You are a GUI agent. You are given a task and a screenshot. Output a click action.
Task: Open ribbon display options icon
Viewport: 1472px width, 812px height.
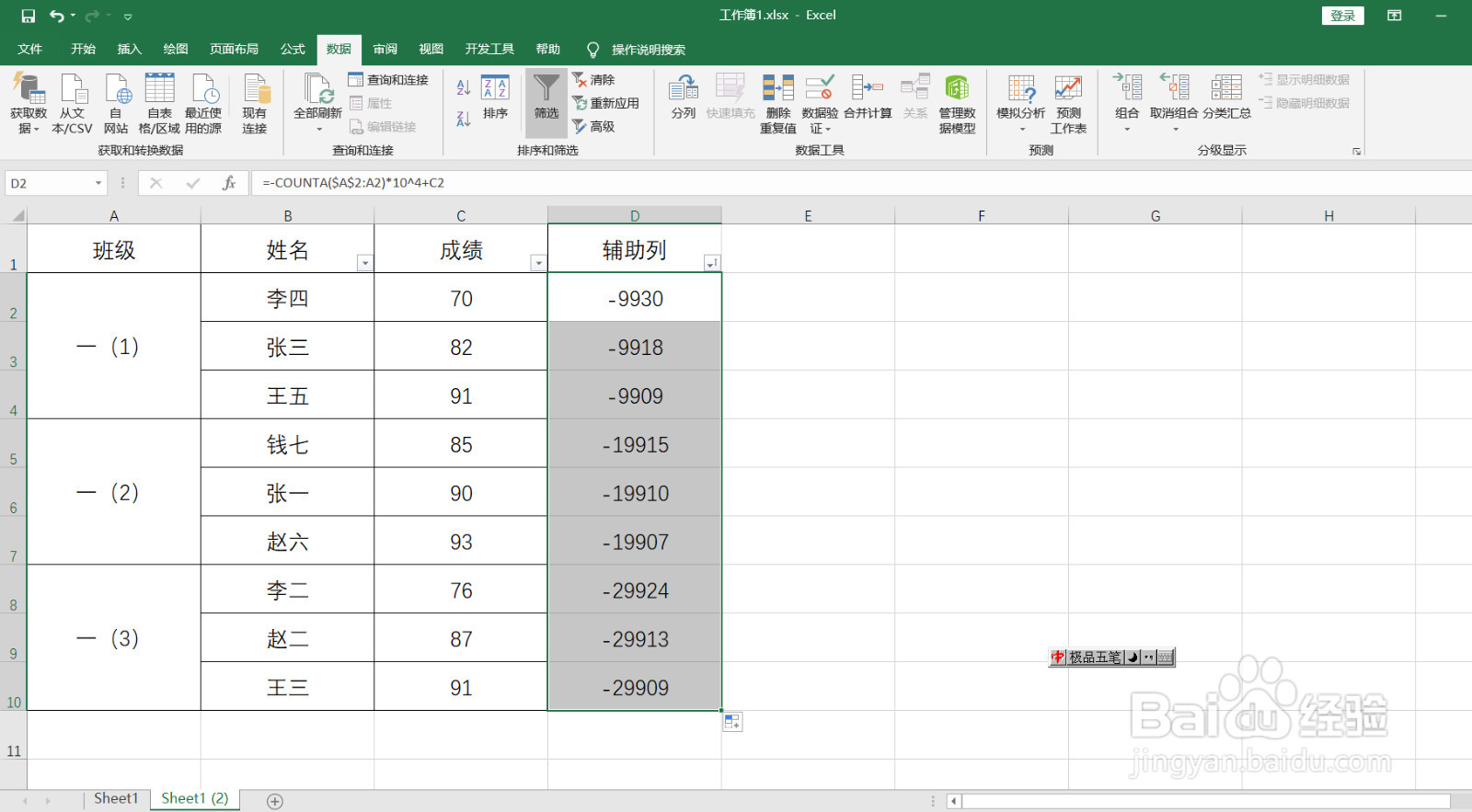click(x=1395, y=16)
